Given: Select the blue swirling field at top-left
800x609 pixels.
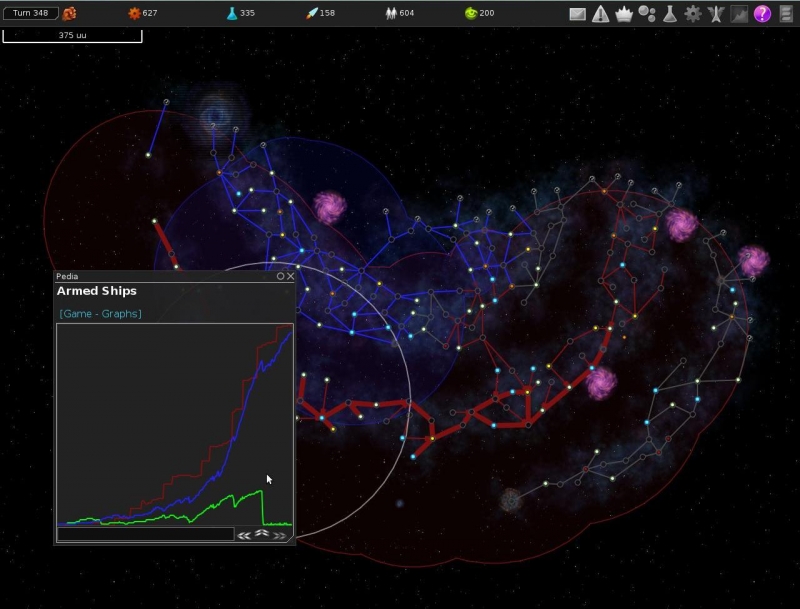Looking at the screenshot, I should (216, 115).
